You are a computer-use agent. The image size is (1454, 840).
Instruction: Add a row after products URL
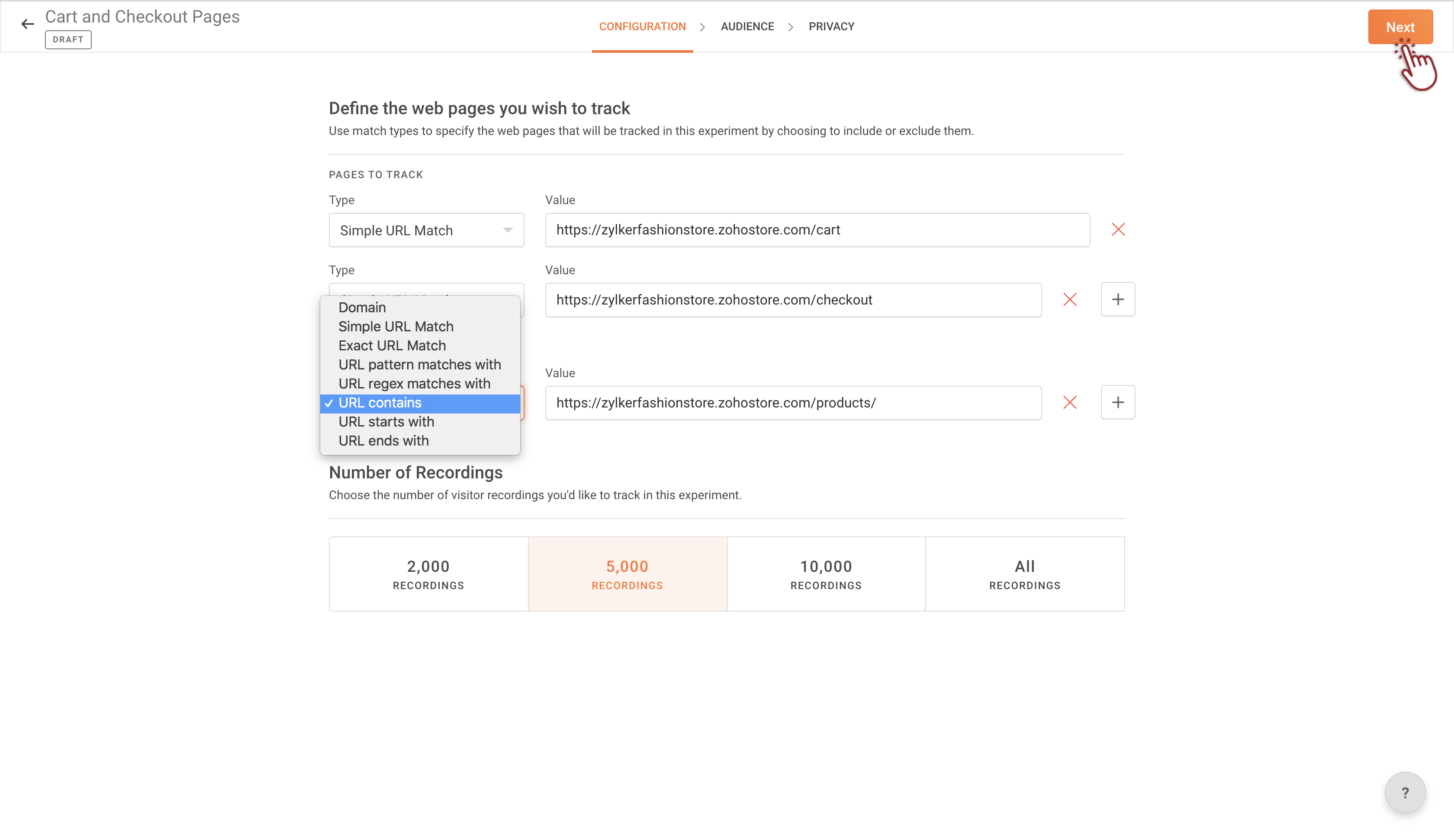[1117, 403]
